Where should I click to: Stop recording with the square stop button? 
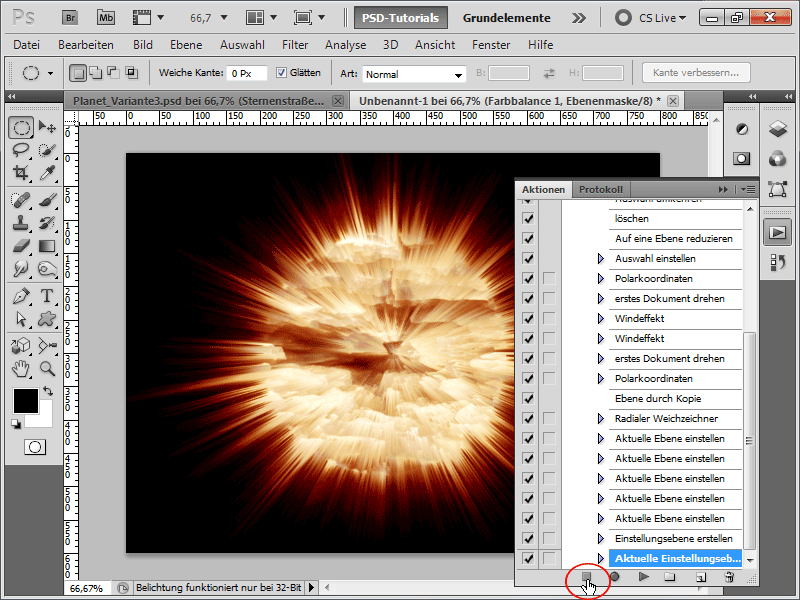pos(587,577)
